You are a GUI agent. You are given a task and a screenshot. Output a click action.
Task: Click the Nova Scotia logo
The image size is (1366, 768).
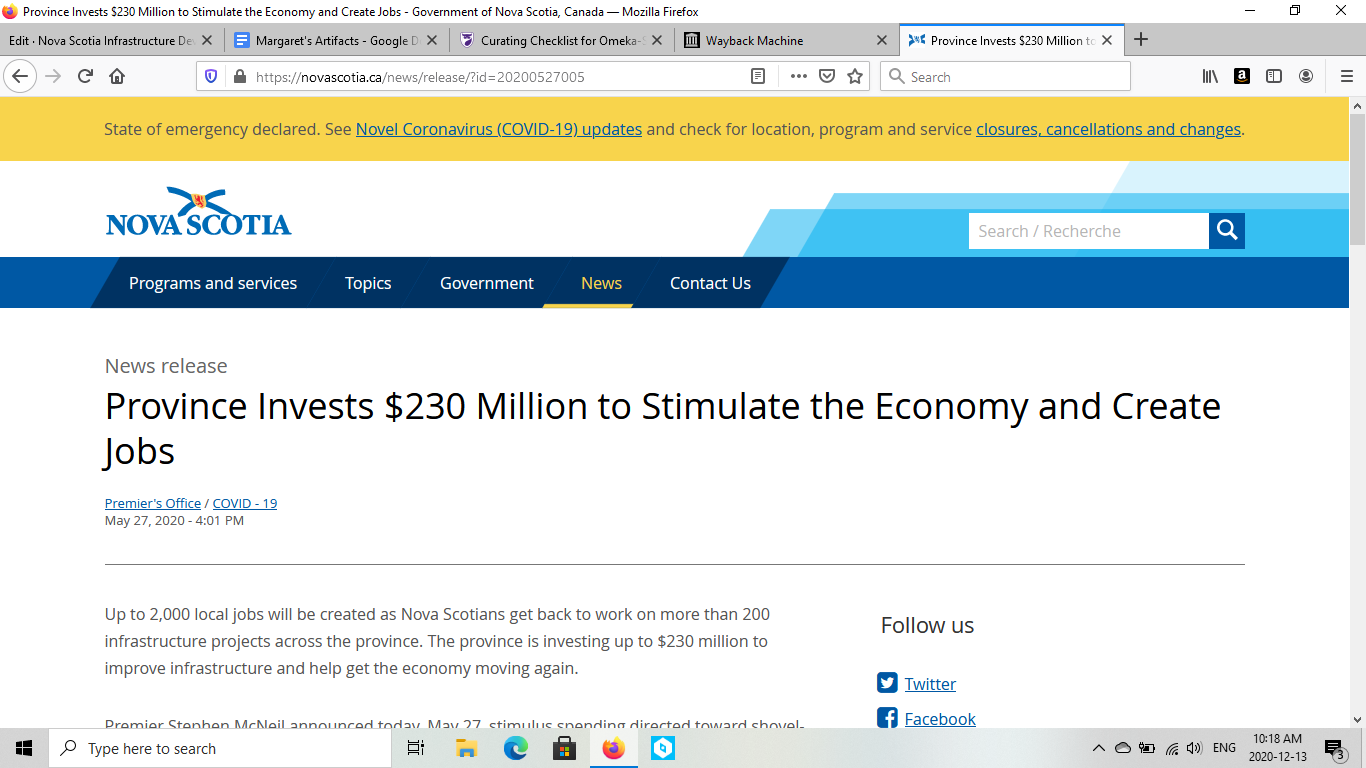198,212
